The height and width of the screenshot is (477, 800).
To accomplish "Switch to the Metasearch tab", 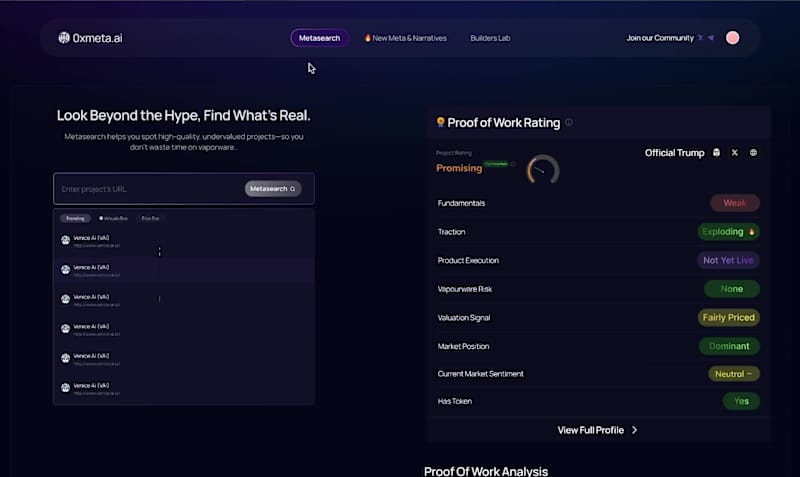I will point(319,38).
